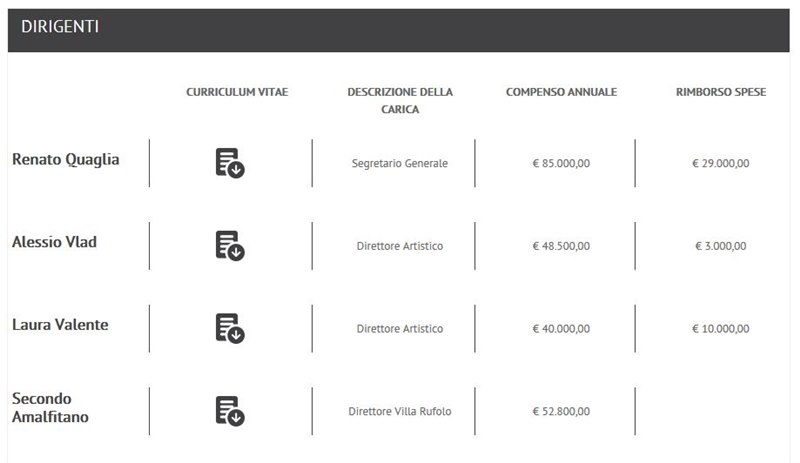Screen dimensions: 800x463
Task: Click the Segretario Generale role text
Action: (x=399, y=163)
